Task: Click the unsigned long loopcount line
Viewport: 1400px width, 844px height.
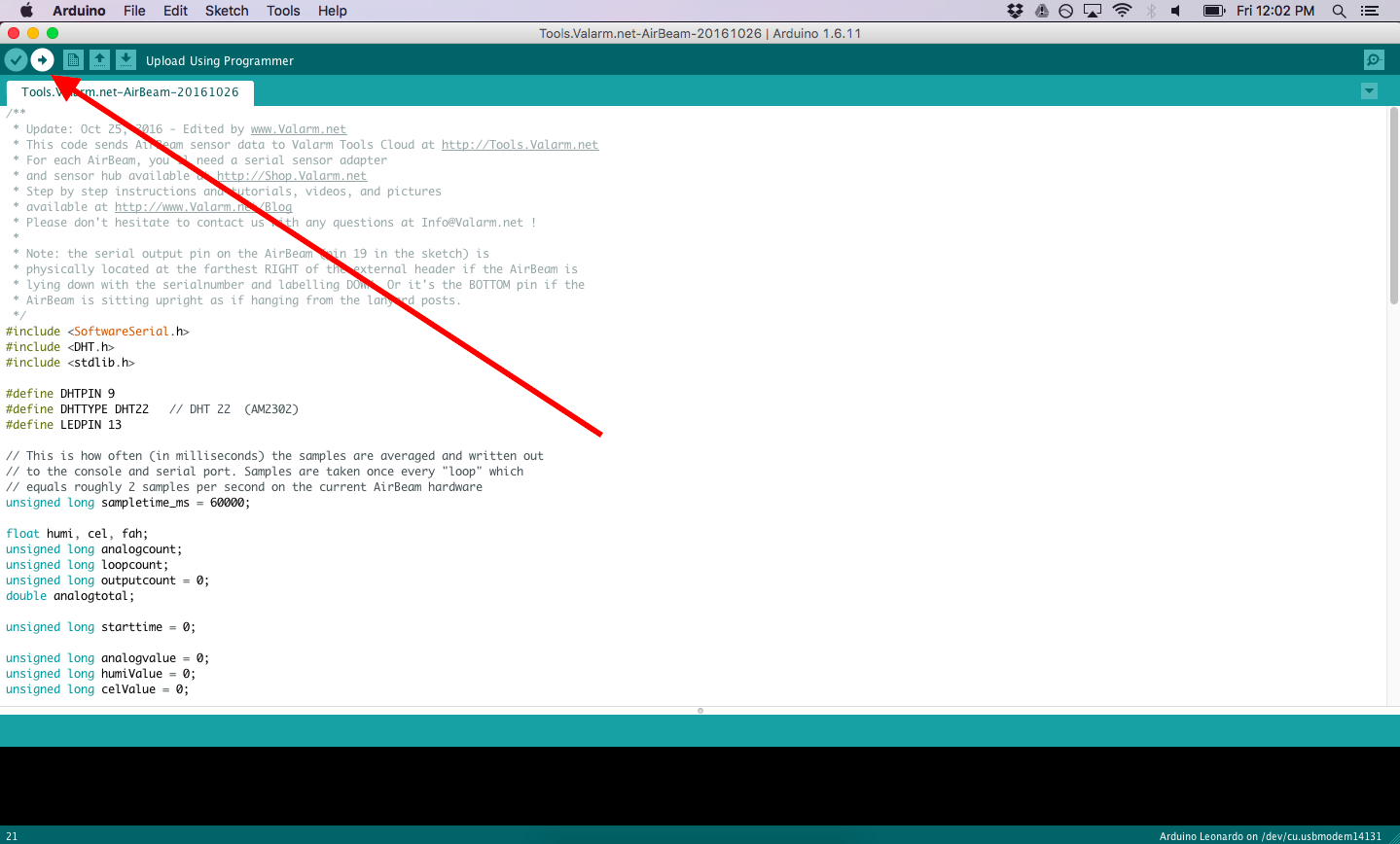Action: point(88,565)
